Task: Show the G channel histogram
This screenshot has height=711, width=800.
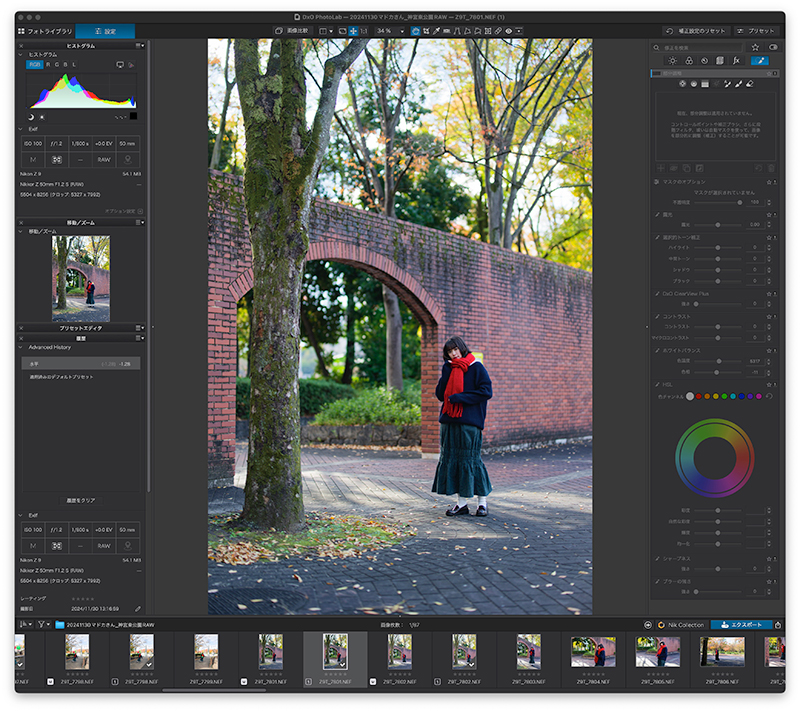Action: pyautogui.click(x=57, y=65)
